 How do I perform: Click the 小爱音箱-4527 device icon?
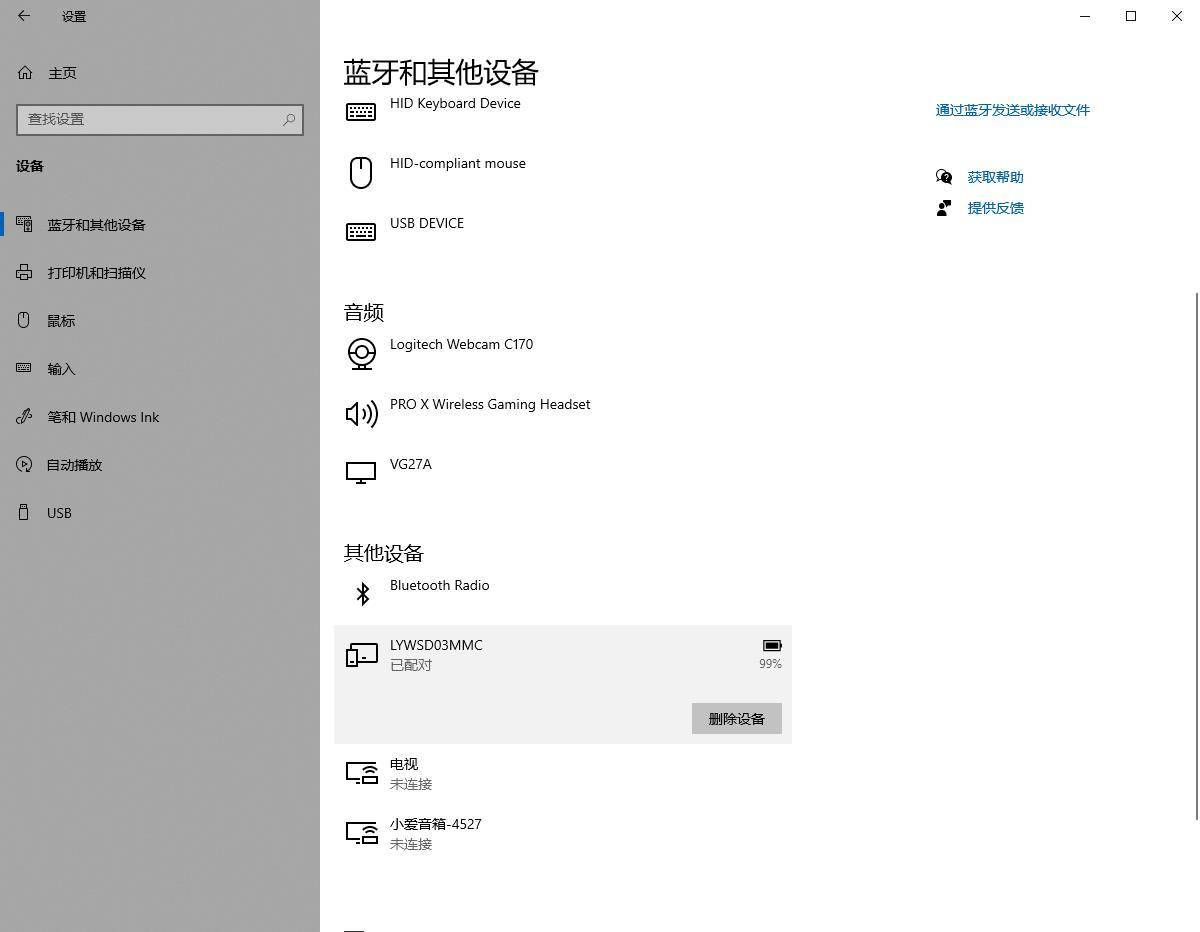(362, 832)
